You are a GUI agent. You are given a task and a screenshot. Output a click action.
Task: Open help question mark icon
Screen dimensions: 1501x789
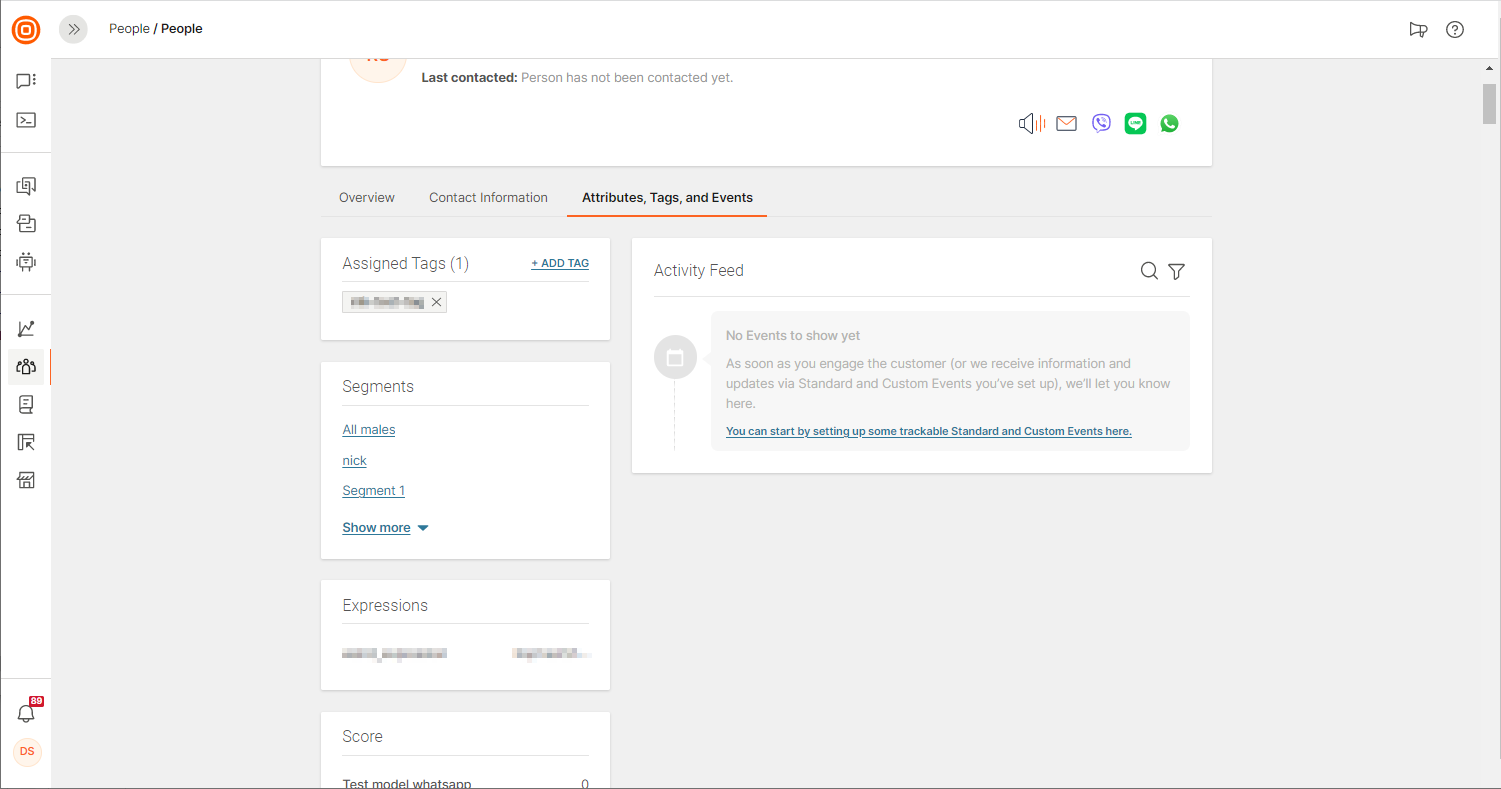(1455, 29)
